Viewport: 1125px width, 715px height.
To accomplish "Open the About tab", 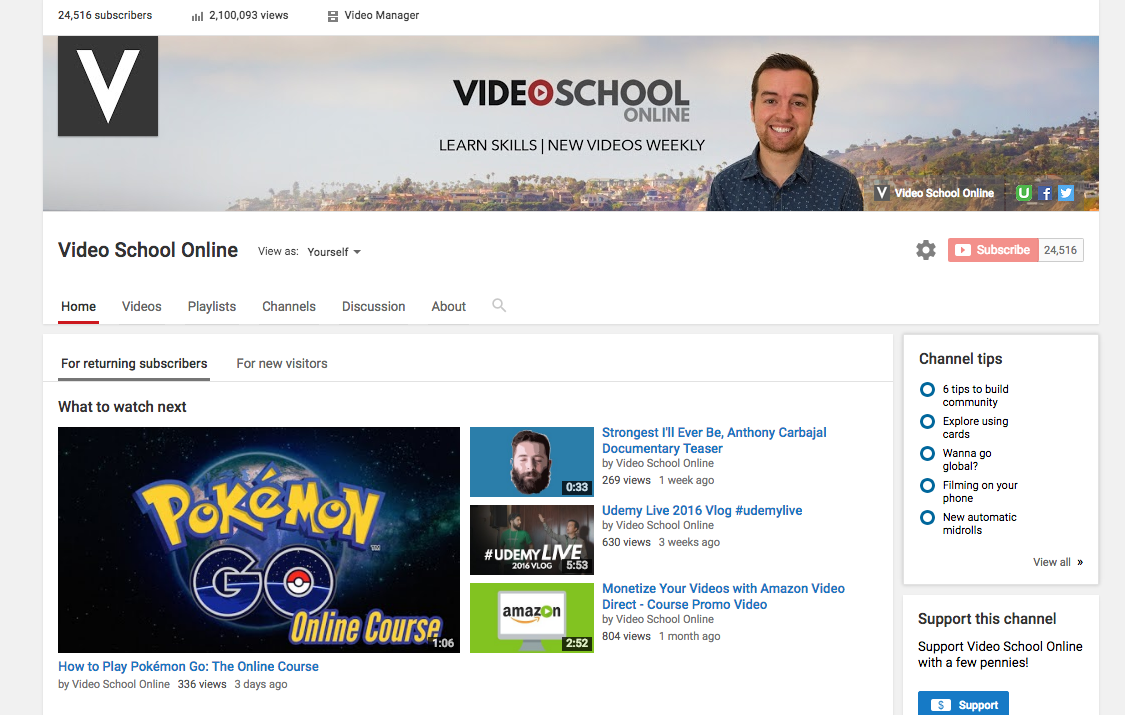I will click(448, 306).
